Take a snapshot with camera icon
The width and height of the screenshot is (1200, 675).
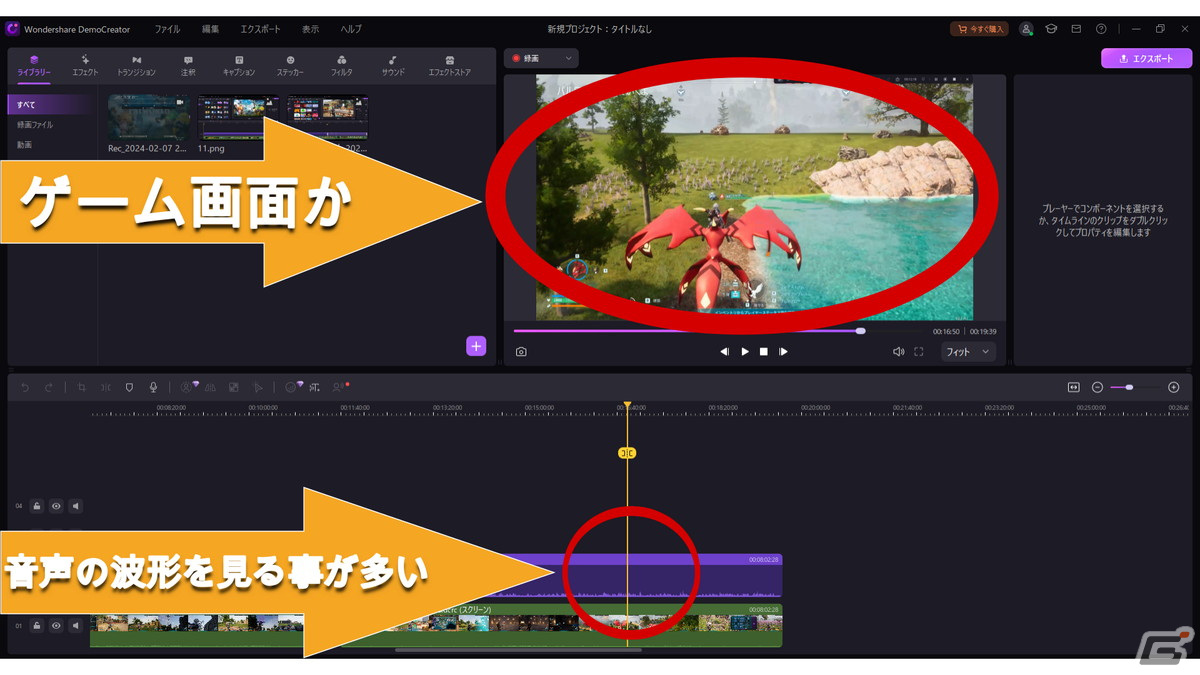(521, 352)
